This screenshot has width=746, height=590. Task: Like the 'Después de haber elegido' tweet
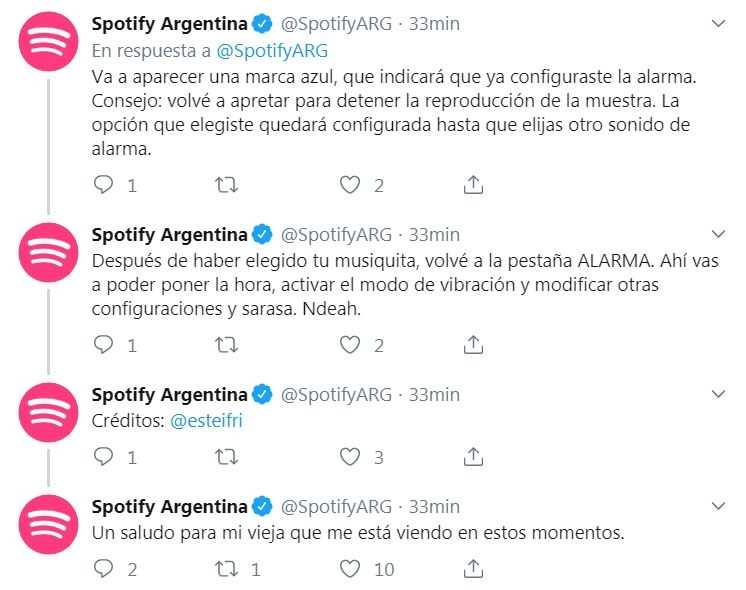[x=349, y=345]
